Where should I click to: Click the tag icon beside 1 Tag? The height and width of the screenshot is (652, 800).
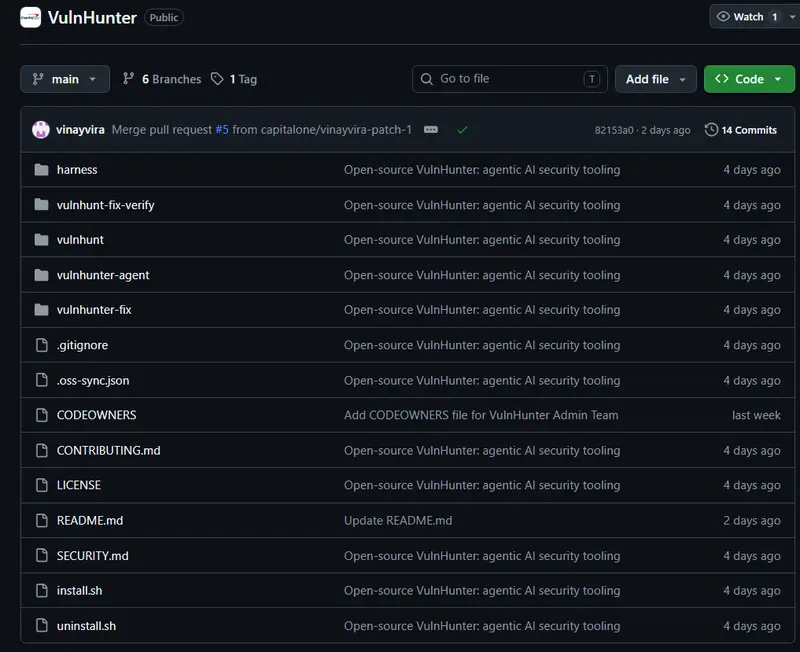click(217, 79)
